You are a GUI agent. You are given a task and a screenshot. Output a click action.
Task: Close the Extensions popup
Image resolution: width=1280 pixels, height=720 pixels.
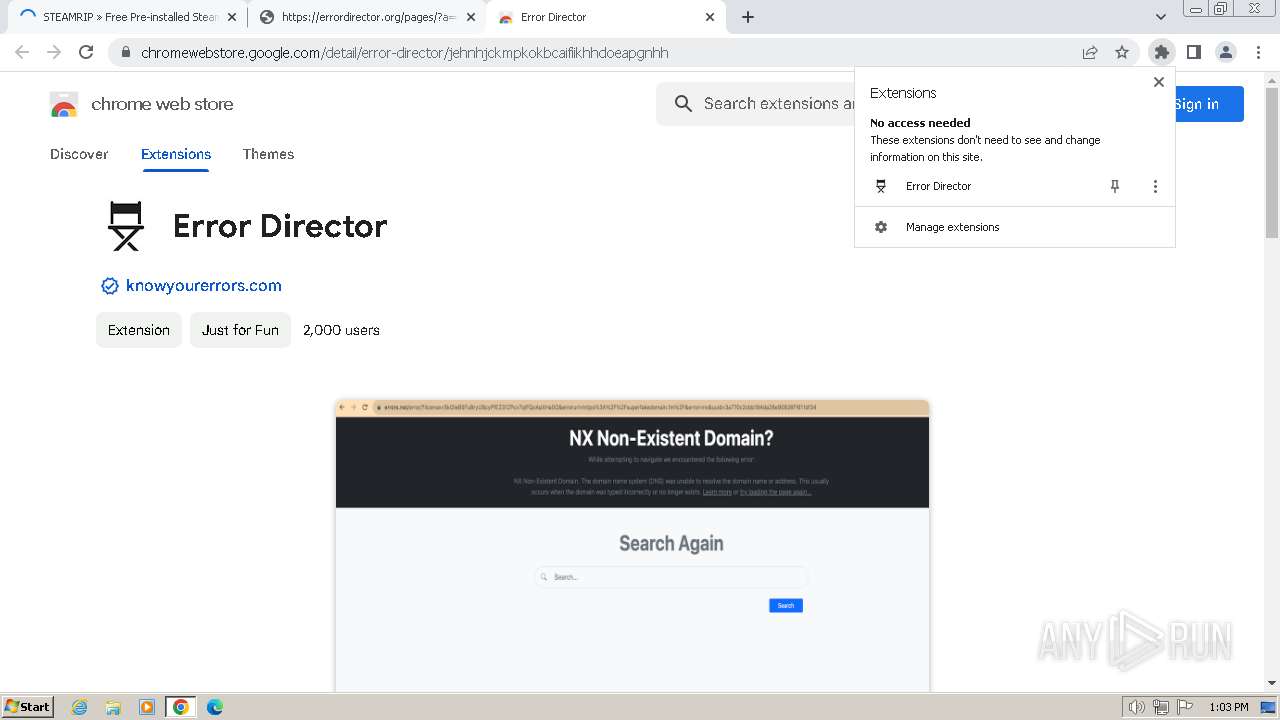1159,82
